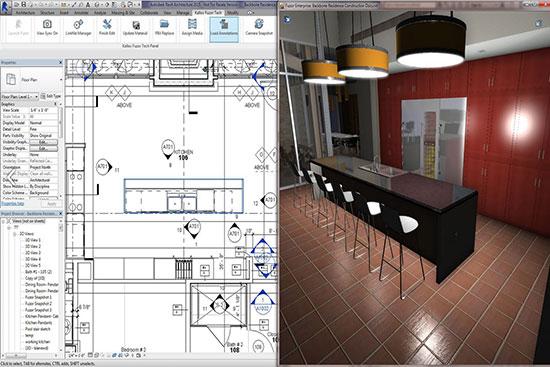Select the Pool stair sketch view

coord(38,329)
